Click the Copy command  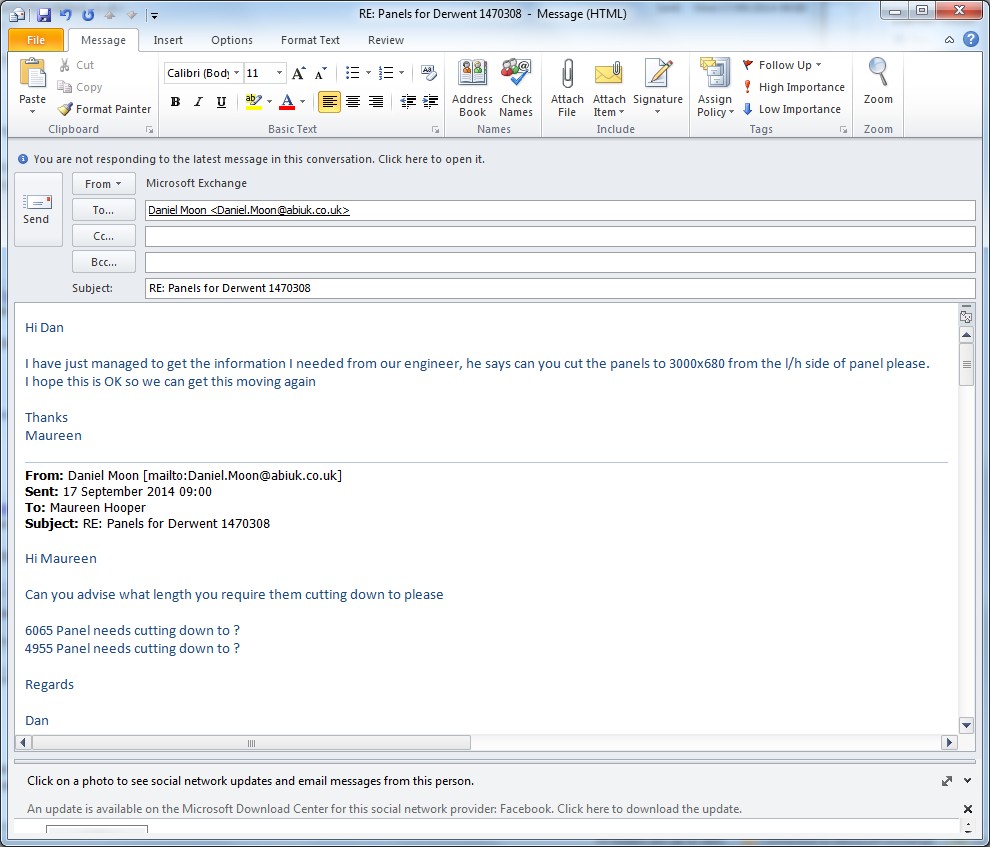[80, 87]
